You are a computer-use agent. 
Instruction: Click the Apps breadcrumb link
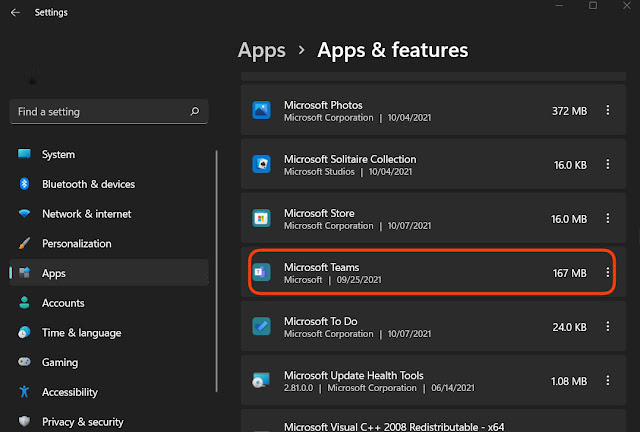pos(262,50)
